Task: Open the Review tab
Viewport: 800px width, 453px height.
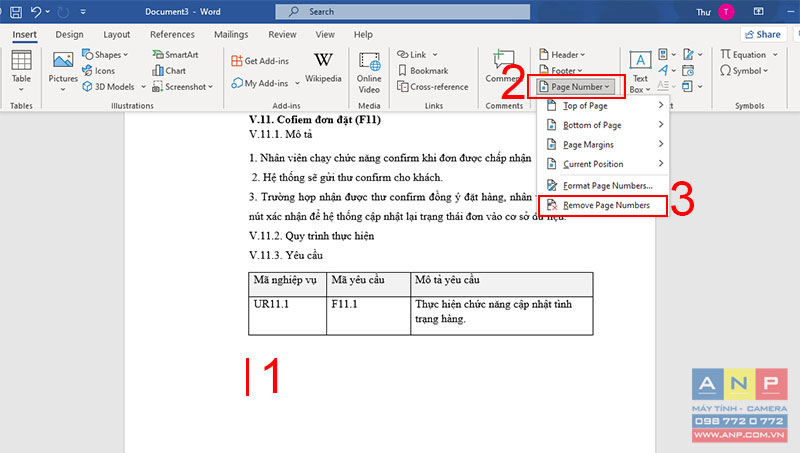Action: click(x=282, y=34)
